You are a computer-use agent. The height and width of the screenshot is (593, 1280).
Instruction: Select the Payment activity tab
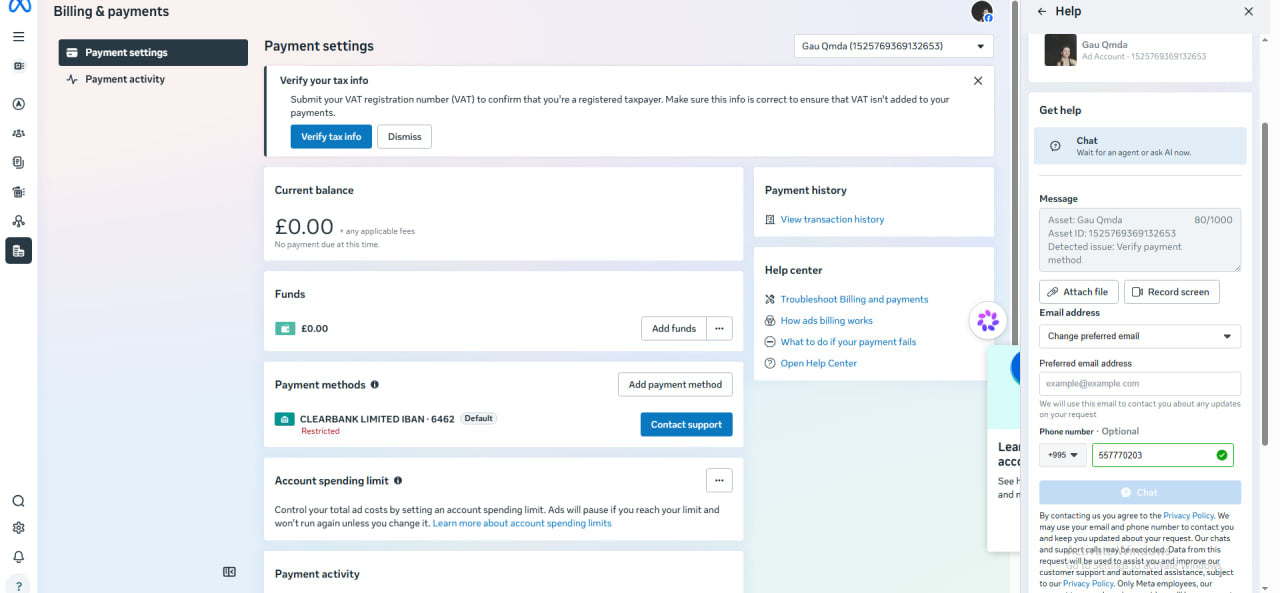153,79
